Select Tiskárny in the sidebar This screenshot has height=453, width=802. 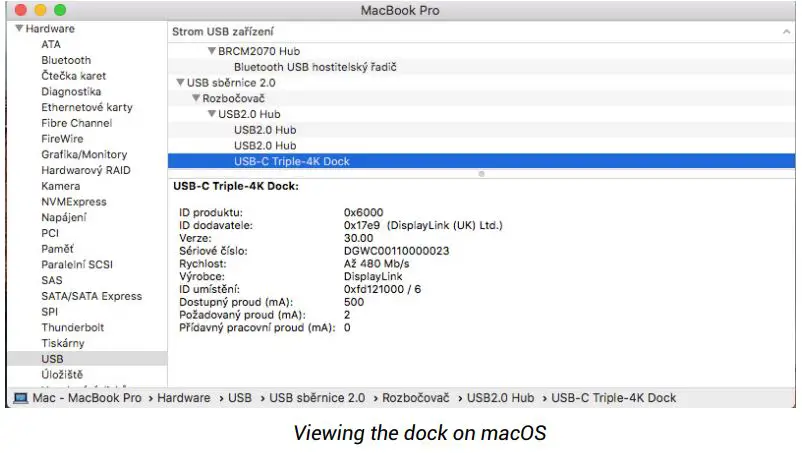63,343
